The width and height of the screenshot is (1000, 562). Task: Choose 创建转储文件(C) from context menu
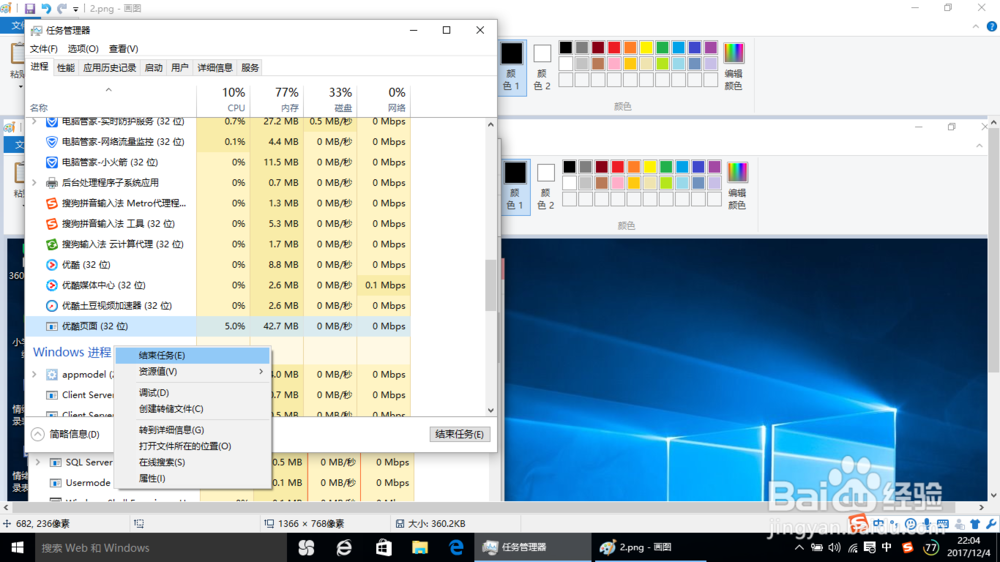tap(192, 409)
